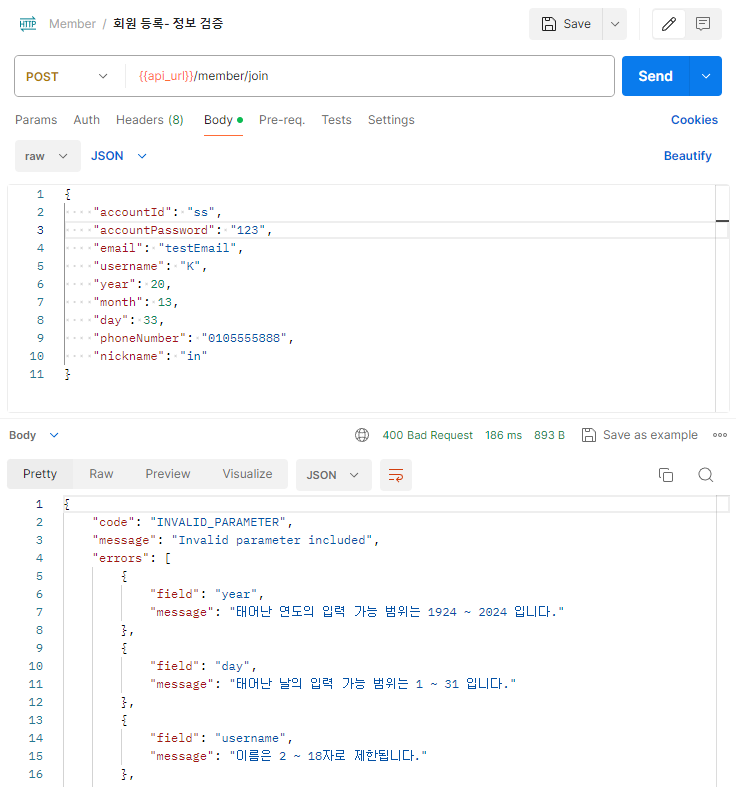Click the Member breadcrumb
The image size is (736, 787).
pyautogui.click(x=72, y=24)
